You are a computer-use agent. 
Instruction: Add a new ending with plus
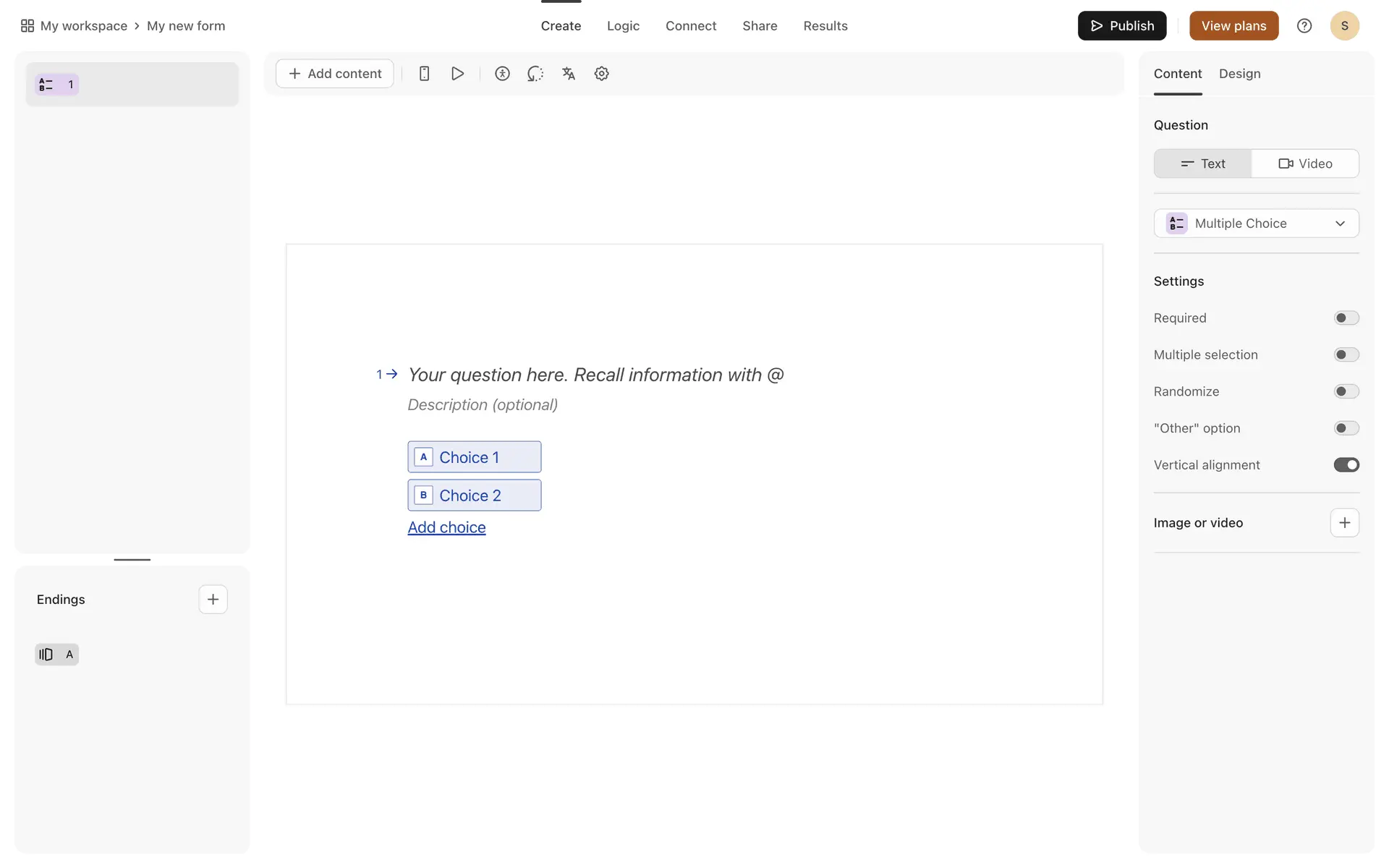pyautogui.click(x=213, y=600)
